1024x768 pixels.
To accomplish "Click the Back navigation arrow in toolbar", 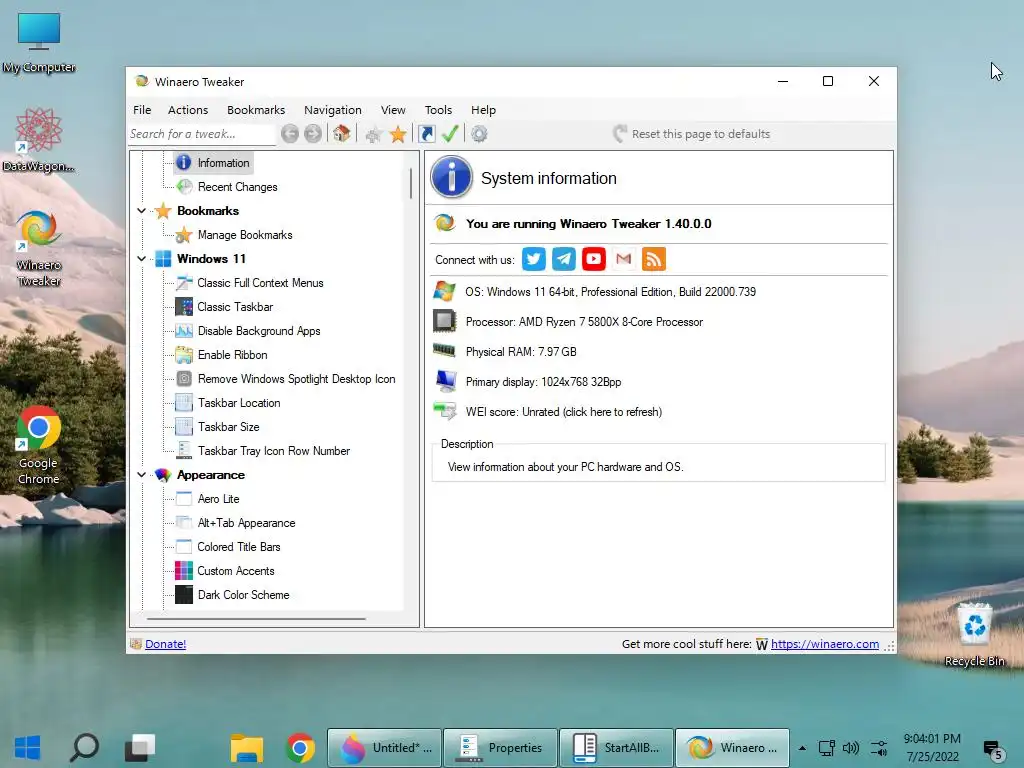I will tap(290, 134).
